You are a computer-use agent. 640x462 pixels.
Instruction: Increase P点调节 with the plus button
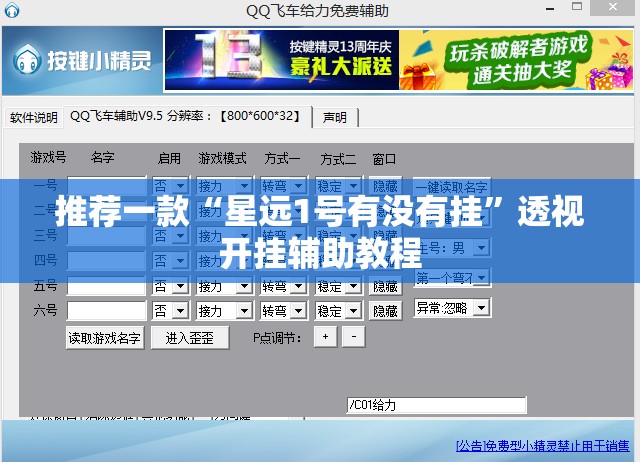(325, 337)
